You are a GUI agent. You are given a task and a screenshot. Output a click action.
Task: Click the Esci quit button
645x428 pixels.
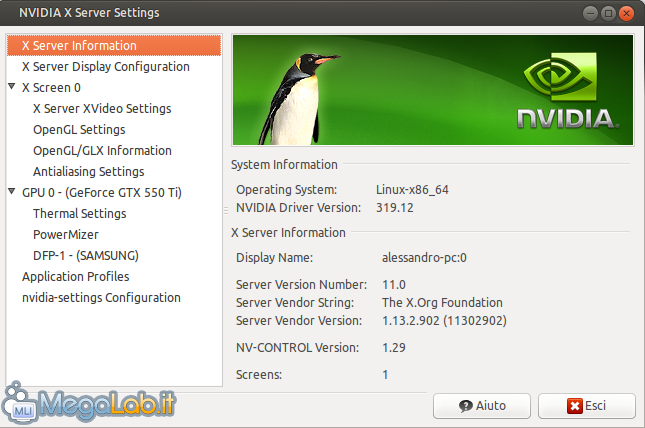(587, 406)
